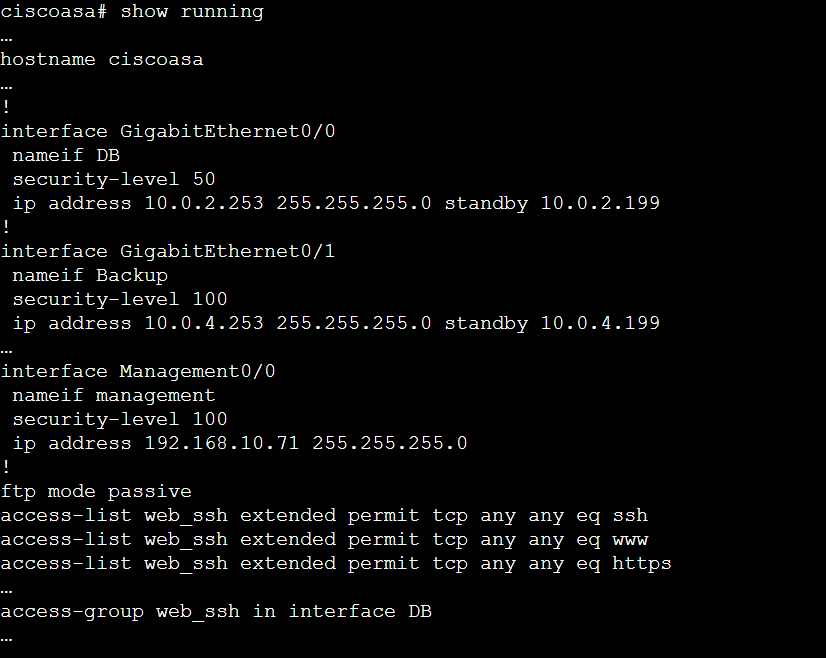
Task: Click the 'ciscoasa#' prompt at top
Action: coord(54,12)
